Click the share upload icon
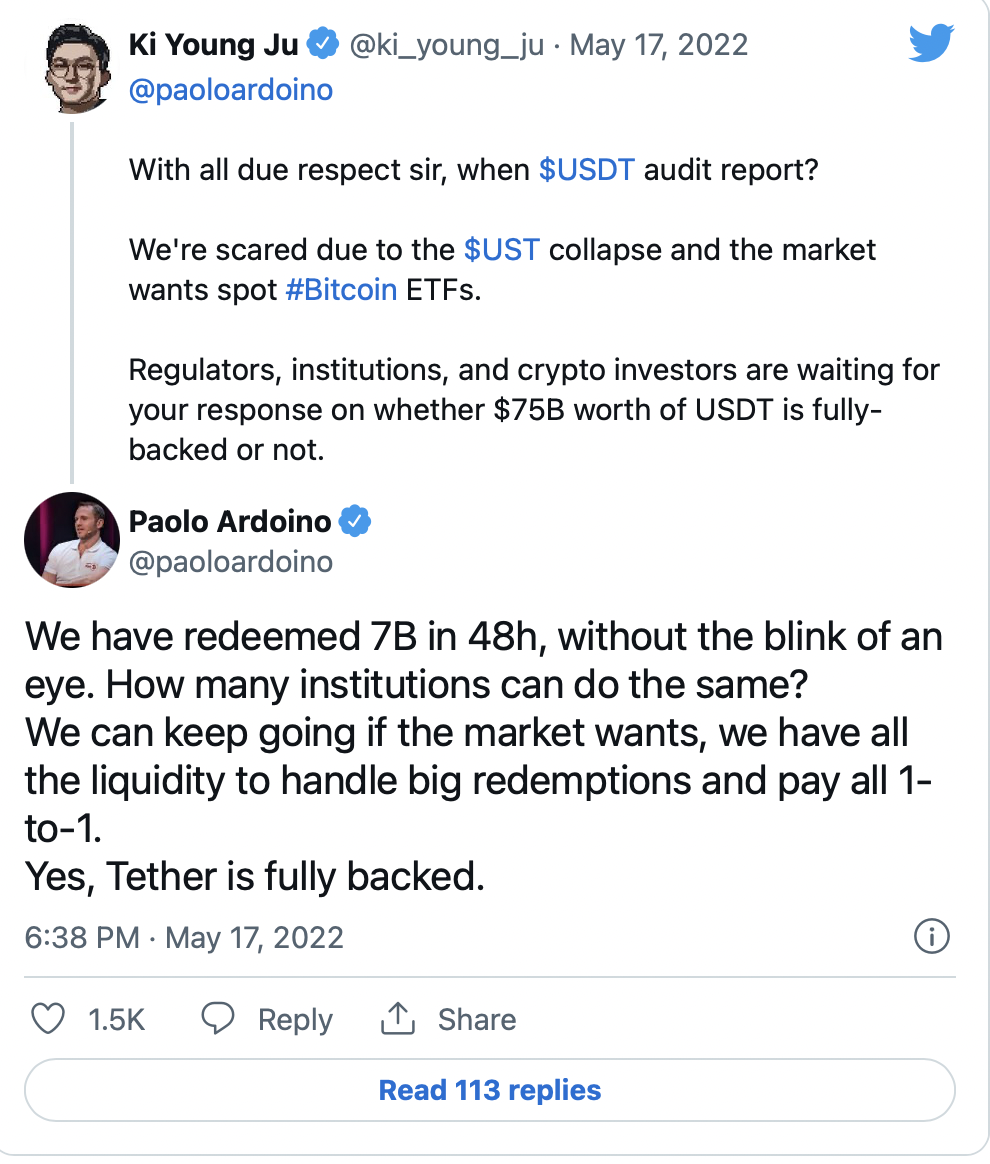This screenshot has height=1164, width=990. click(398, 1019)
